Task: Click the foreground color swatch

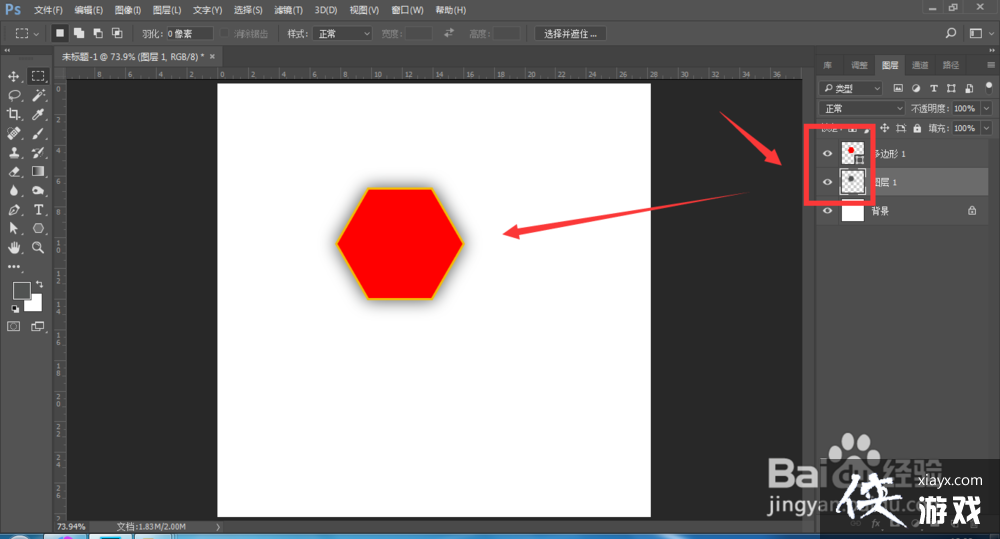Action: (21, 290)
